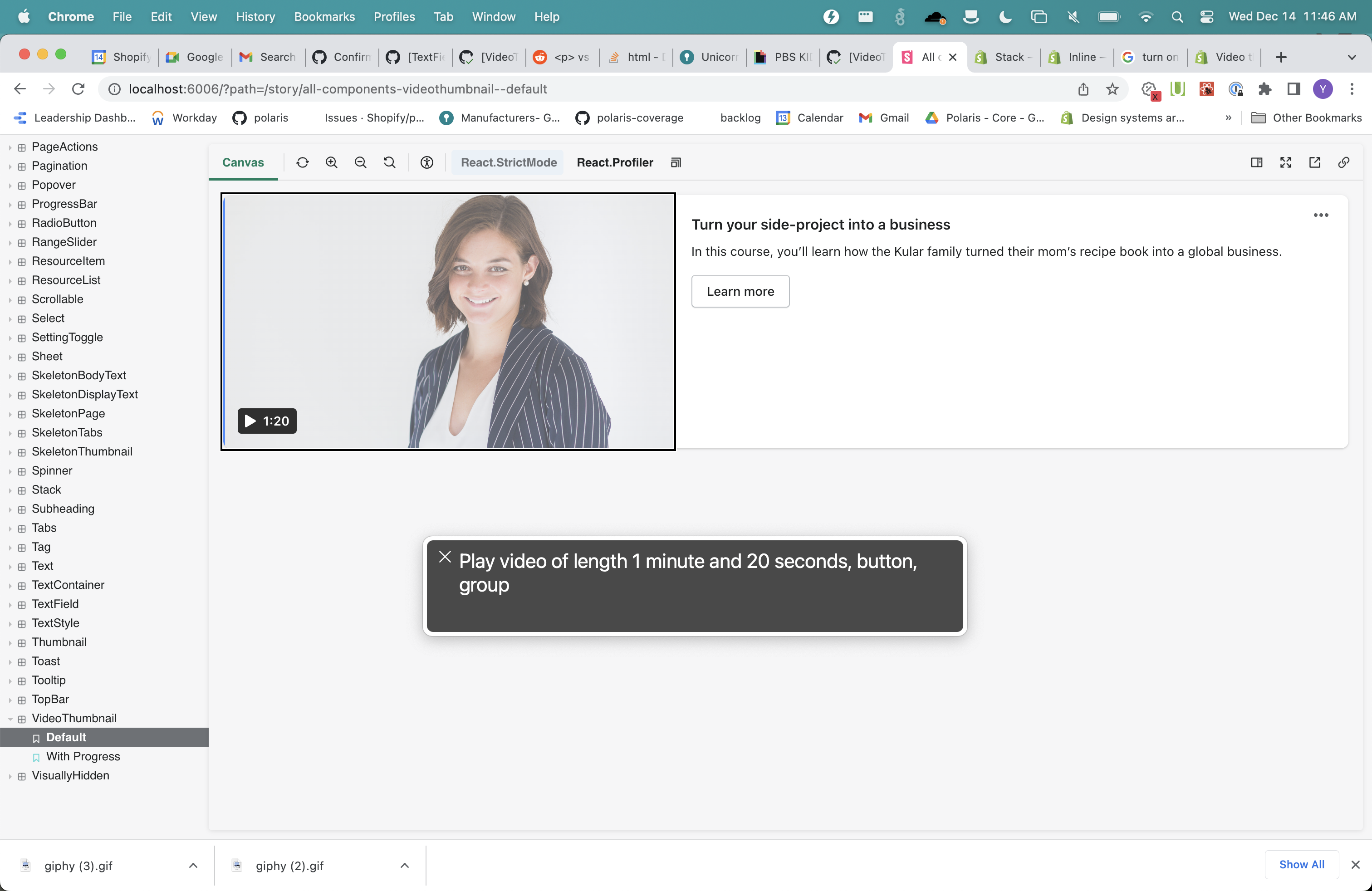The width and height of the screenshot is (1372, 891).
Task: Open canvas in a new tab
Action: point(1314,162)
